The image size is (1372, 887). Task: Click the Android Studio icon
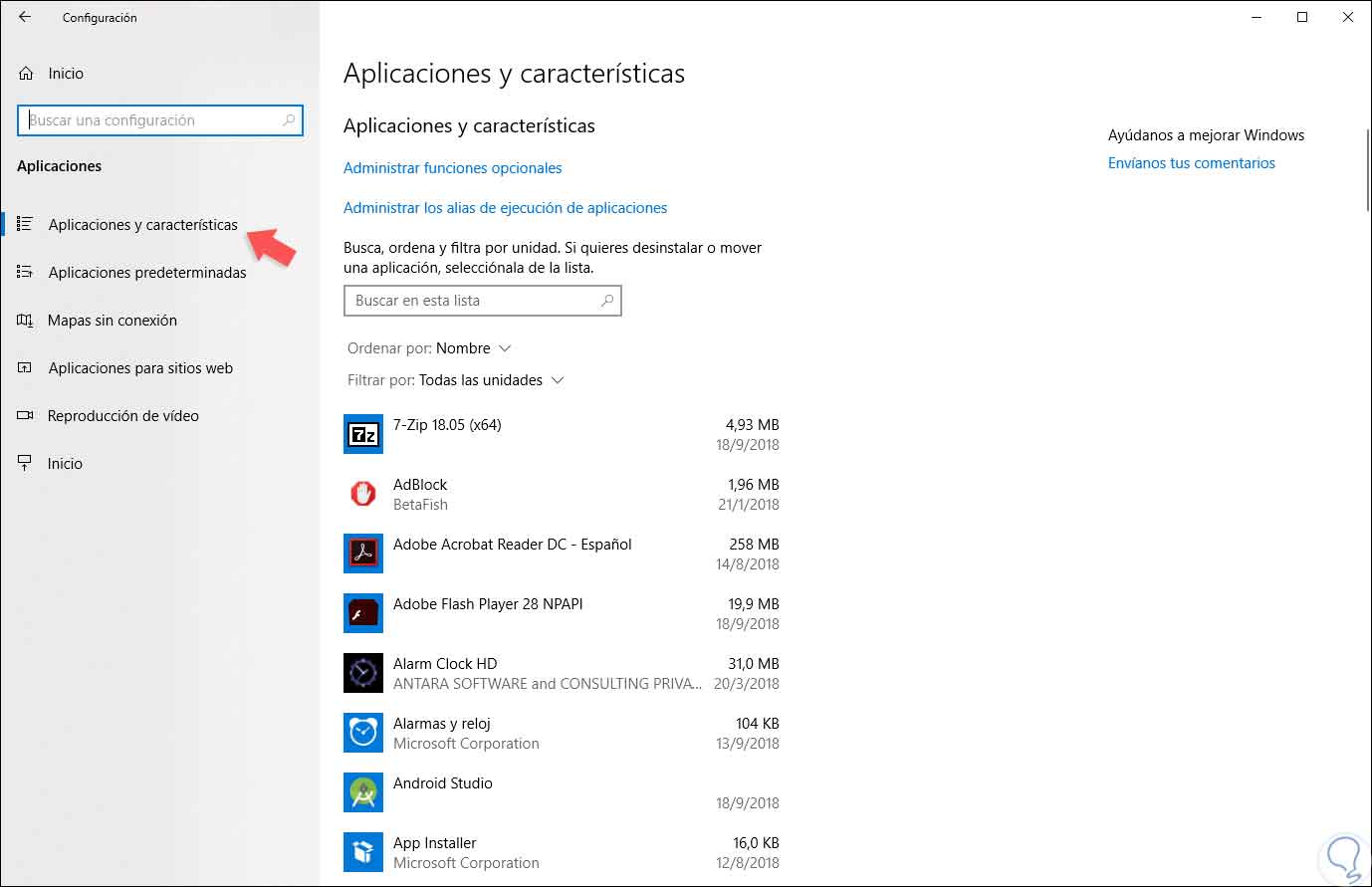point(363,792)
